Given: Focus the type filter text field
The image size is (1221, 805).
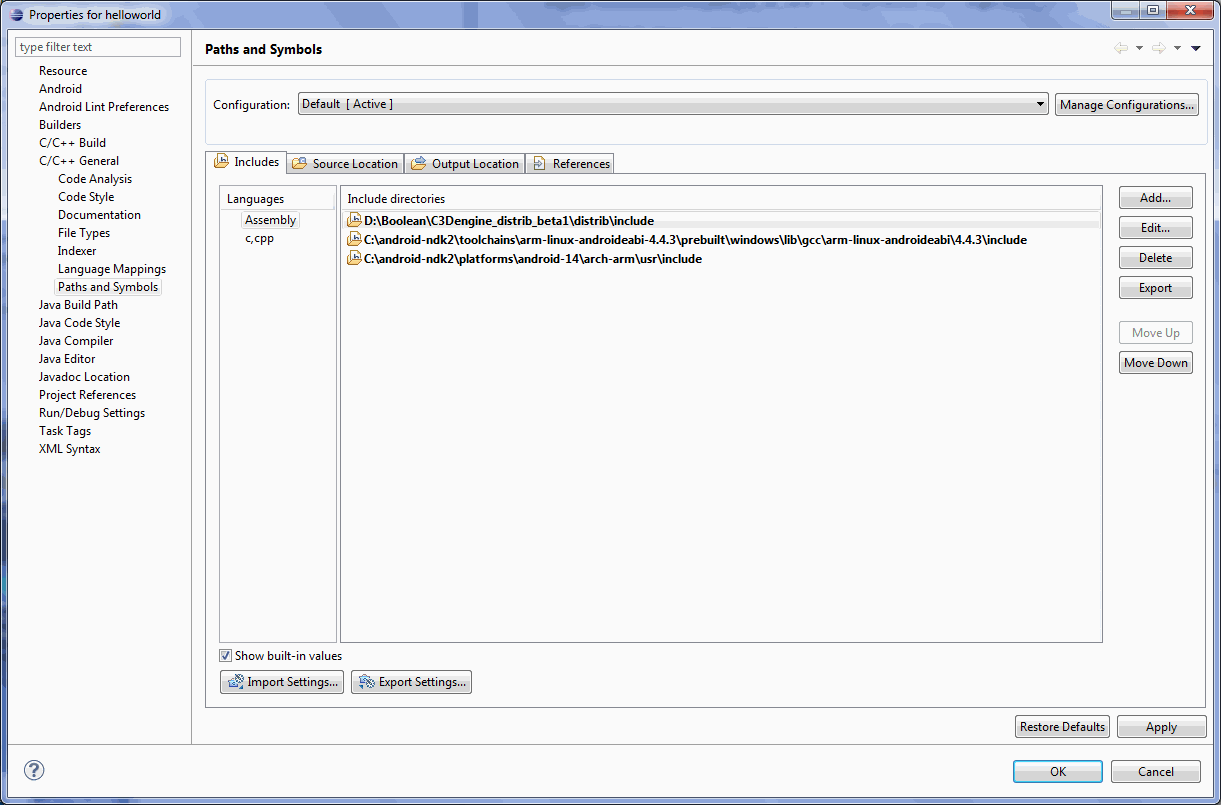Looking at the screenshot, I should click(x=98, y=47).
